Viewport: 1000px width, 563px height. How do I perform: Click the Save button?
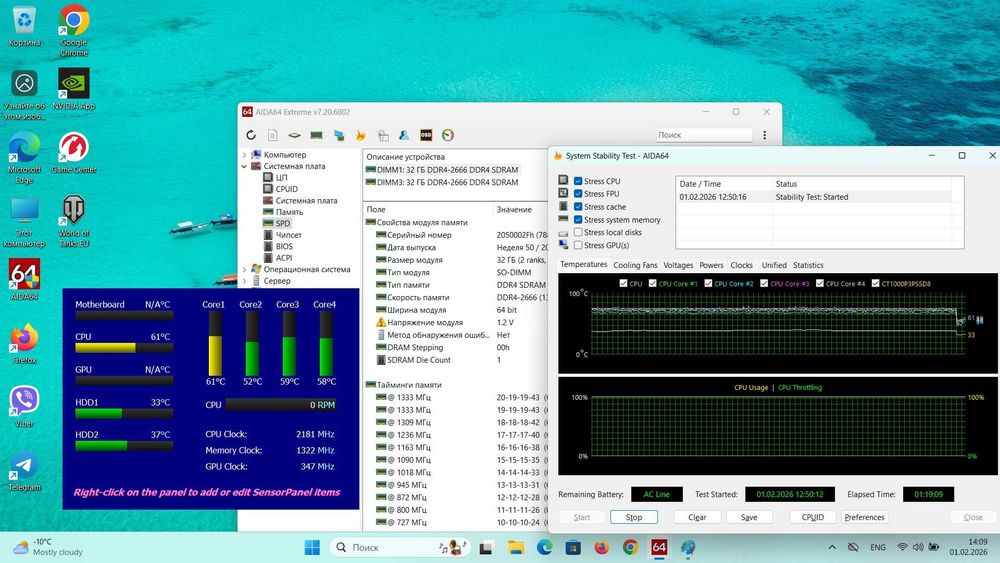749,517
